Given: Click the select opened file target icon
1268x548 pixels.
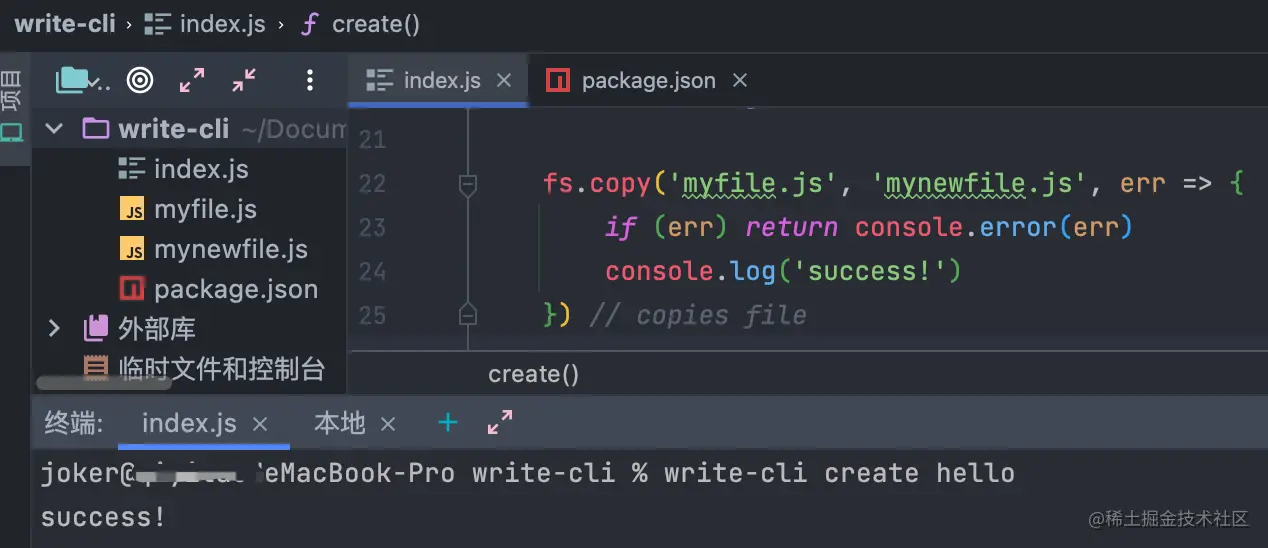Looking at the screenshot, I should tap(140, 80).
